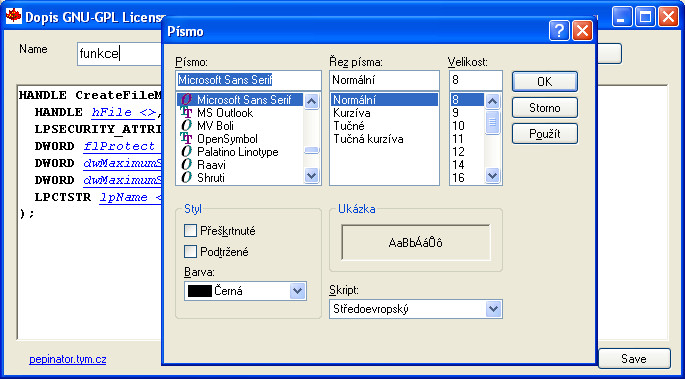Click the Řez písma style input field
Image resolution: width=685 pixels, height=379 pixels.
[x=384, y=80]
